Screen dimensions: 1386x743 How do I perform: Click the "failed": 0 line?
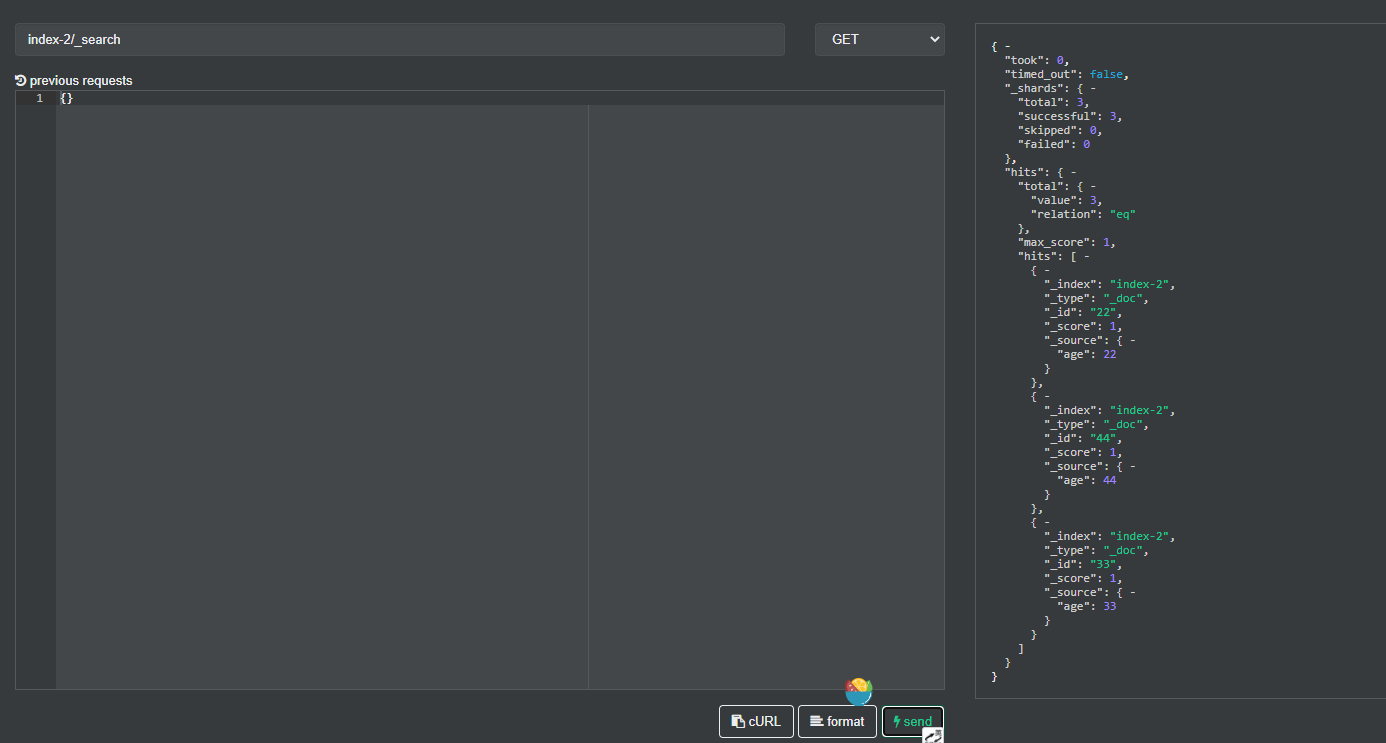[x=1054, y=144]
